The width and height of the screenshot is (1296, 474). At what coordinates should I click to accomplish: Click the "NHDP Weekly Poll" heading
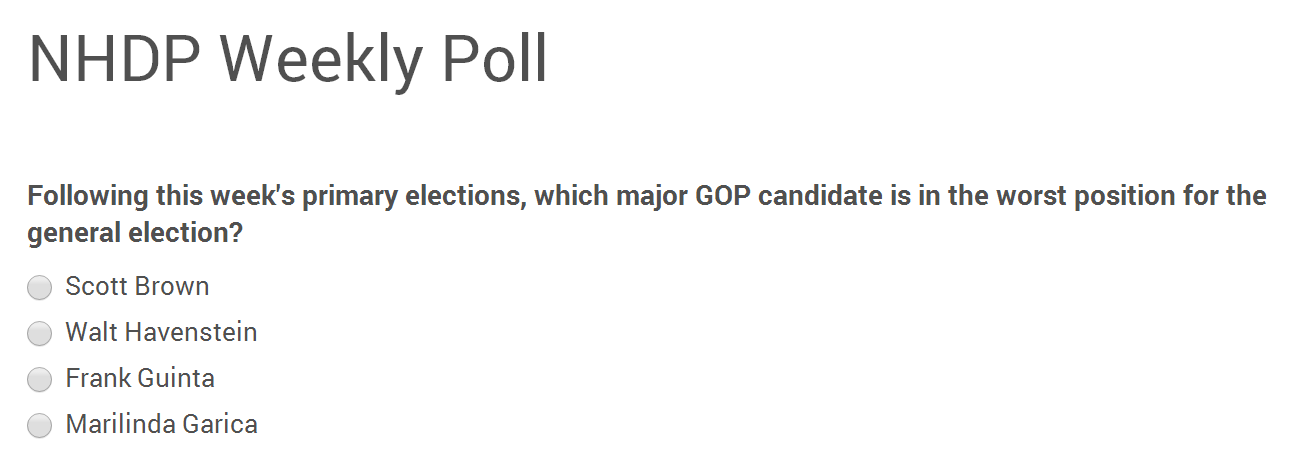[x=288, y=60]
